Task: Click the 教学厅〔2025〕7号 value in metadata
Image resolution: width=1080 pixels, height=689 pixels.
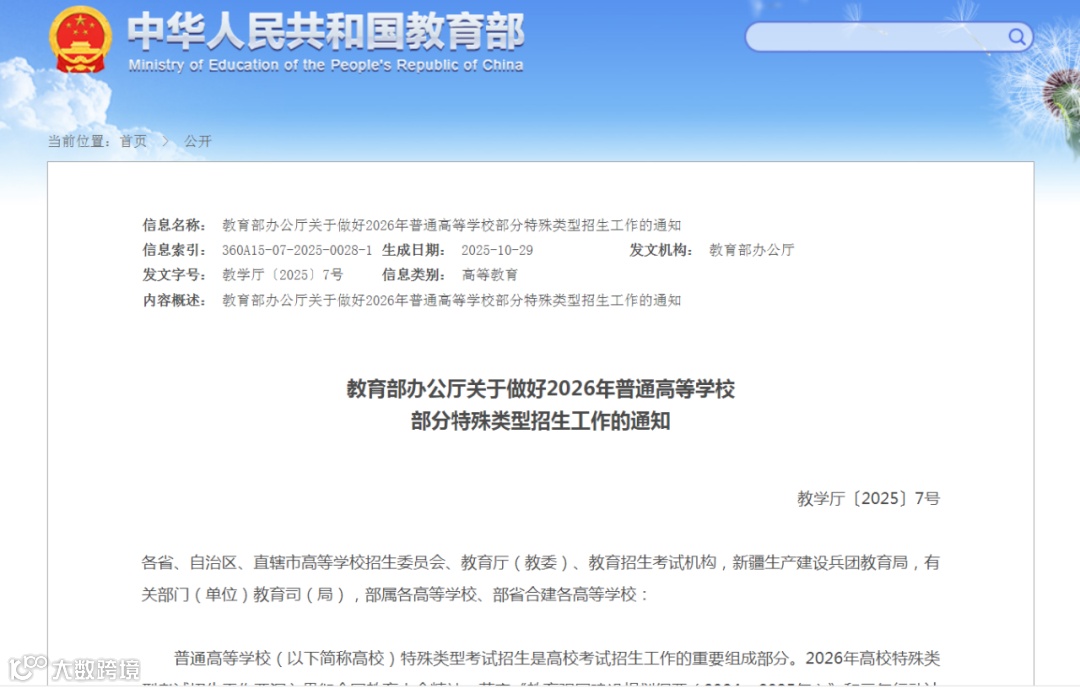Action: pos(282,275)
